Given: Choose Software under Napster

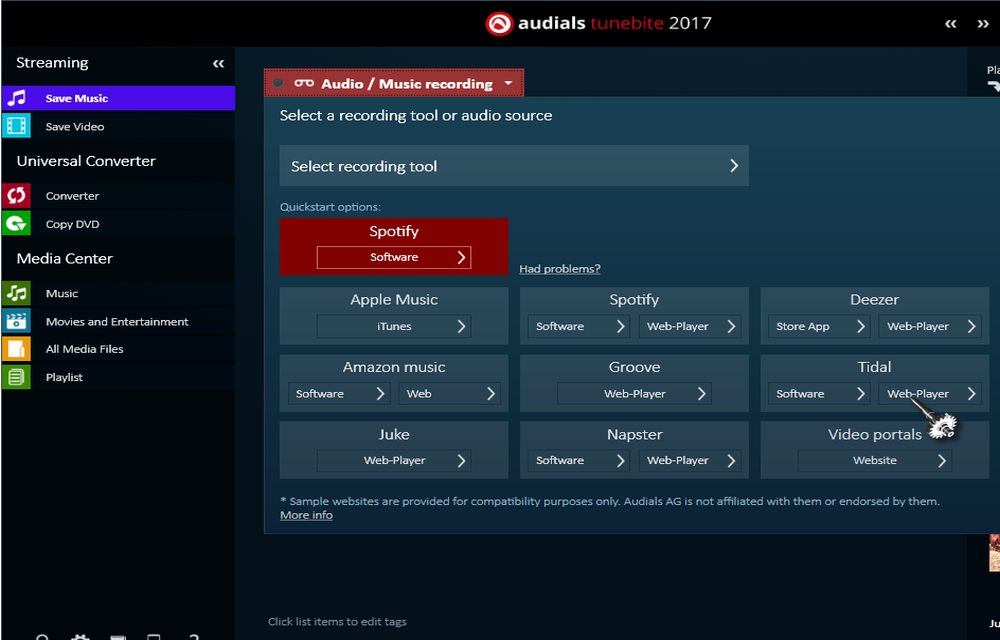Looking at the screenshot, I should click(x=578, y=460).
